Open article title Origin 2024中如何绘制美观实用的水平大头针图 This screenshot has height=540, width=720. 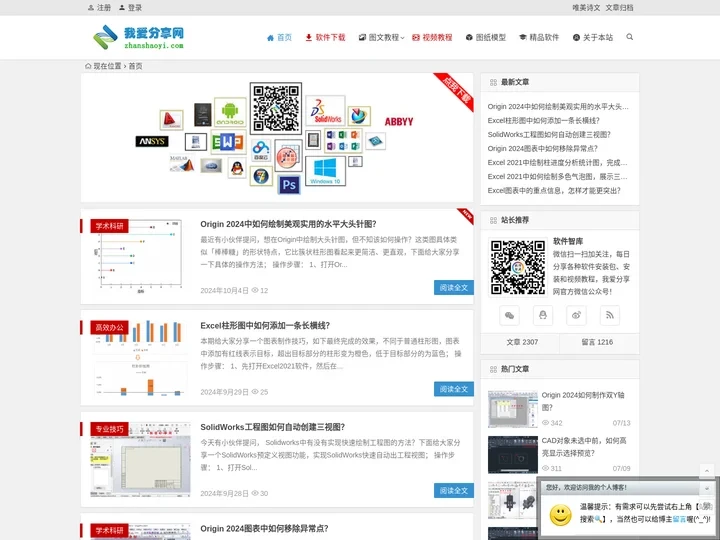click(x=288, y=224)
